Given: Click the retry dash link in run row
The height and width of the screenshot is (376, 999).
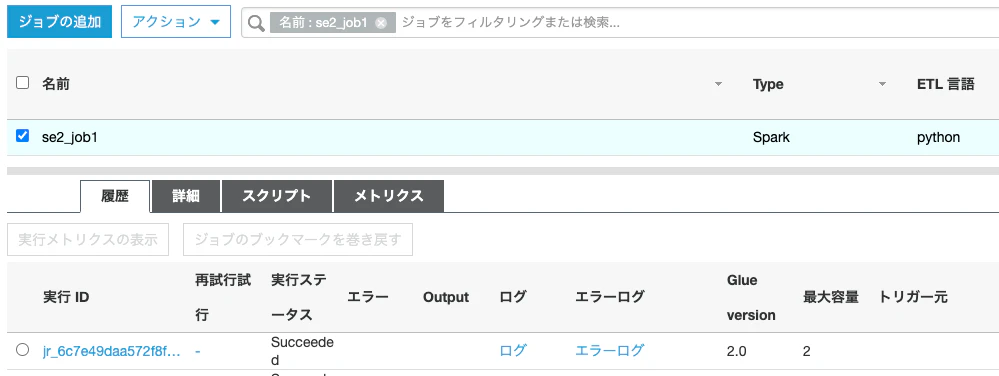Looking at the screenshot, I should (198, 351).
